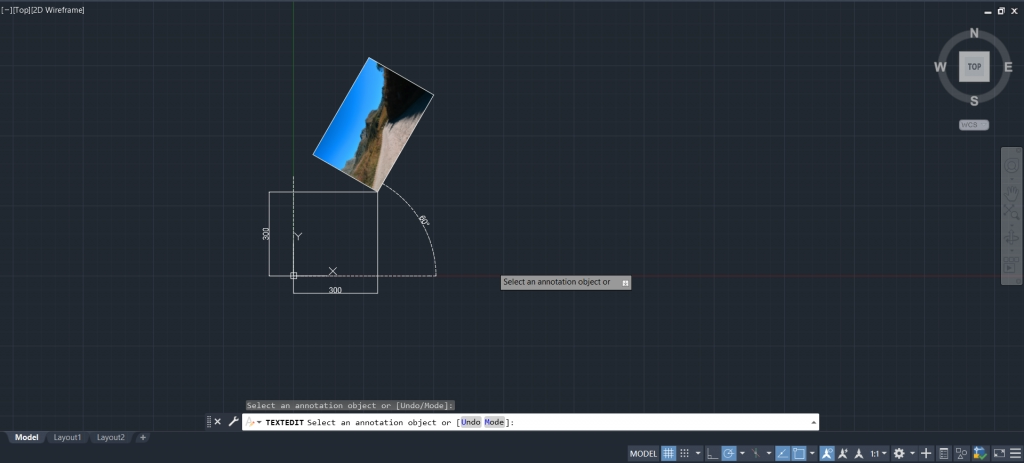The image size is (1024, 463).
Task: Open ShowMotion in navigation bar
Action: pyautogui.click(x=1011, y=264)
